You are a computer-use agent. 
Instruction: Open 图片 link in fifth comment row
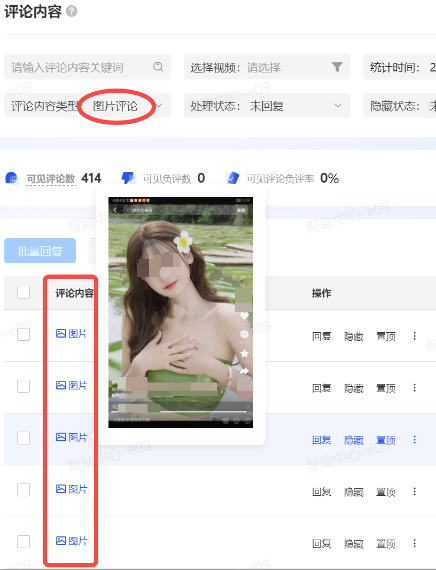[x=72, y=541]
